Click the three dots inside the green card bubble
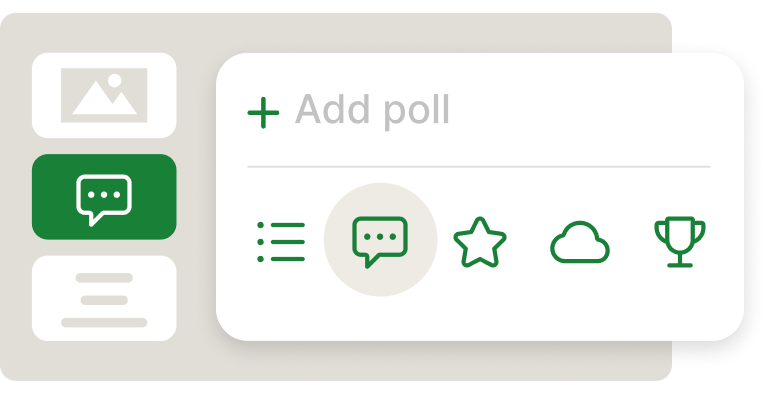768x393 pixels. (104, 195)
